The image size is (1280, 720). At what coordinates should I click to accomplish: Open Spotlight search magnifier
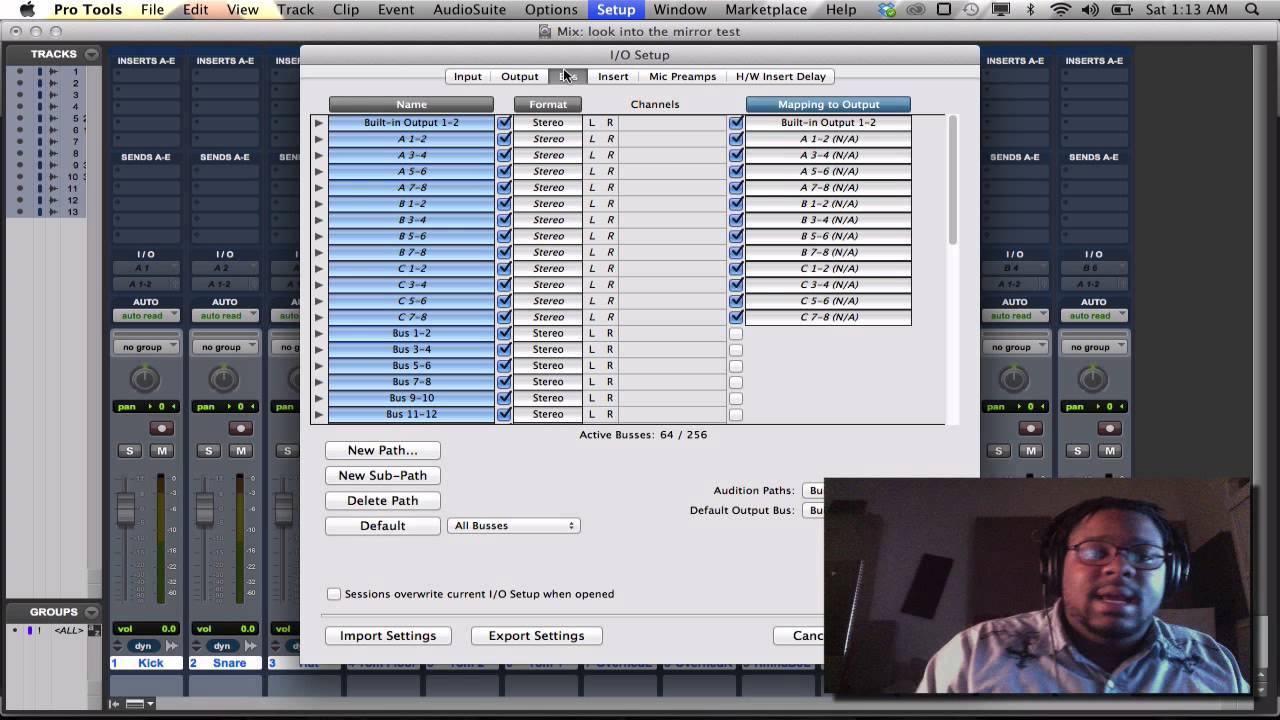(1253, 10)
